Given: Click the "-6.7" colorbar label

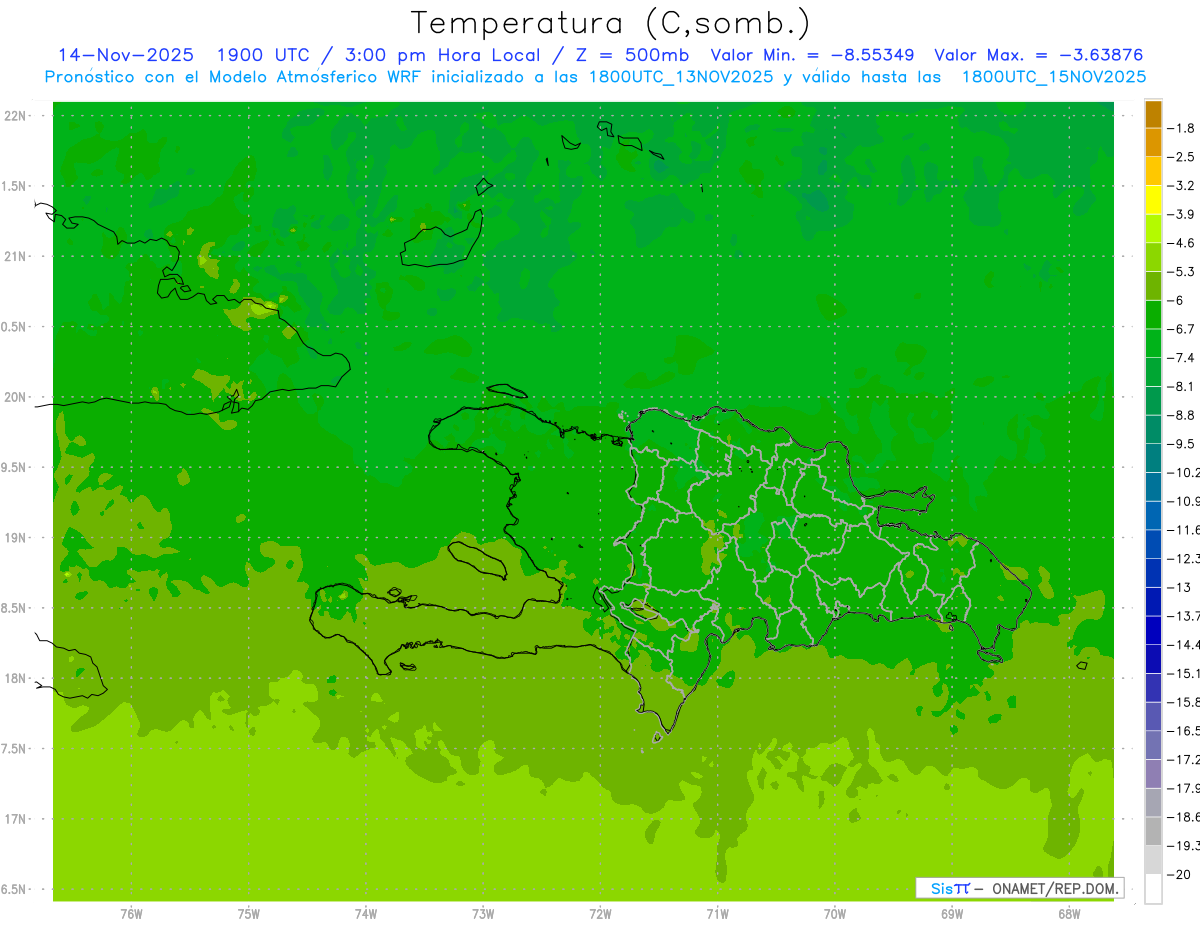Looking at the screenshot, I should [1182, 329].
